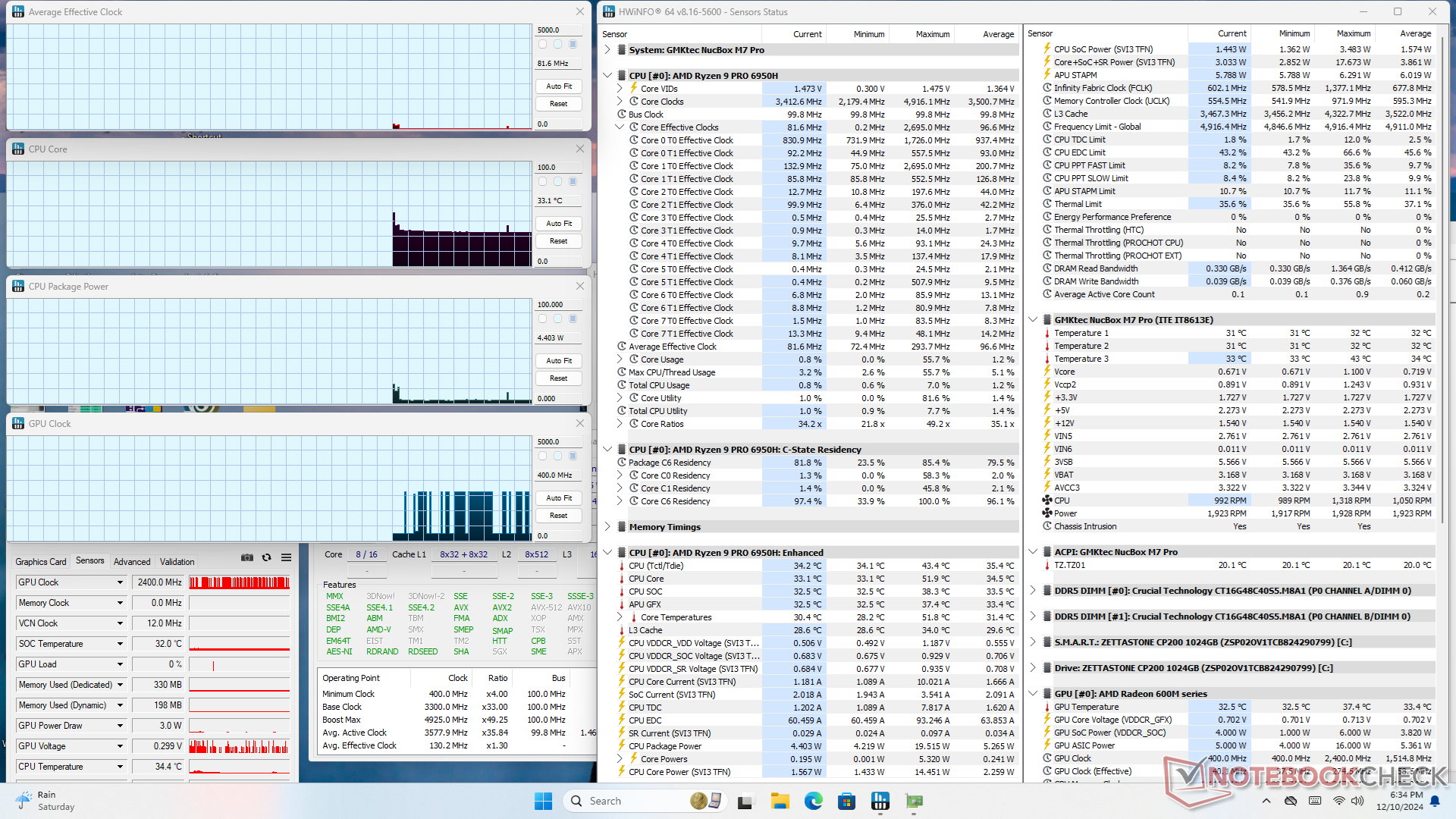
Task: Click the graph icon in the GPU Clock window title bar
Action: (x=18, y=423)
